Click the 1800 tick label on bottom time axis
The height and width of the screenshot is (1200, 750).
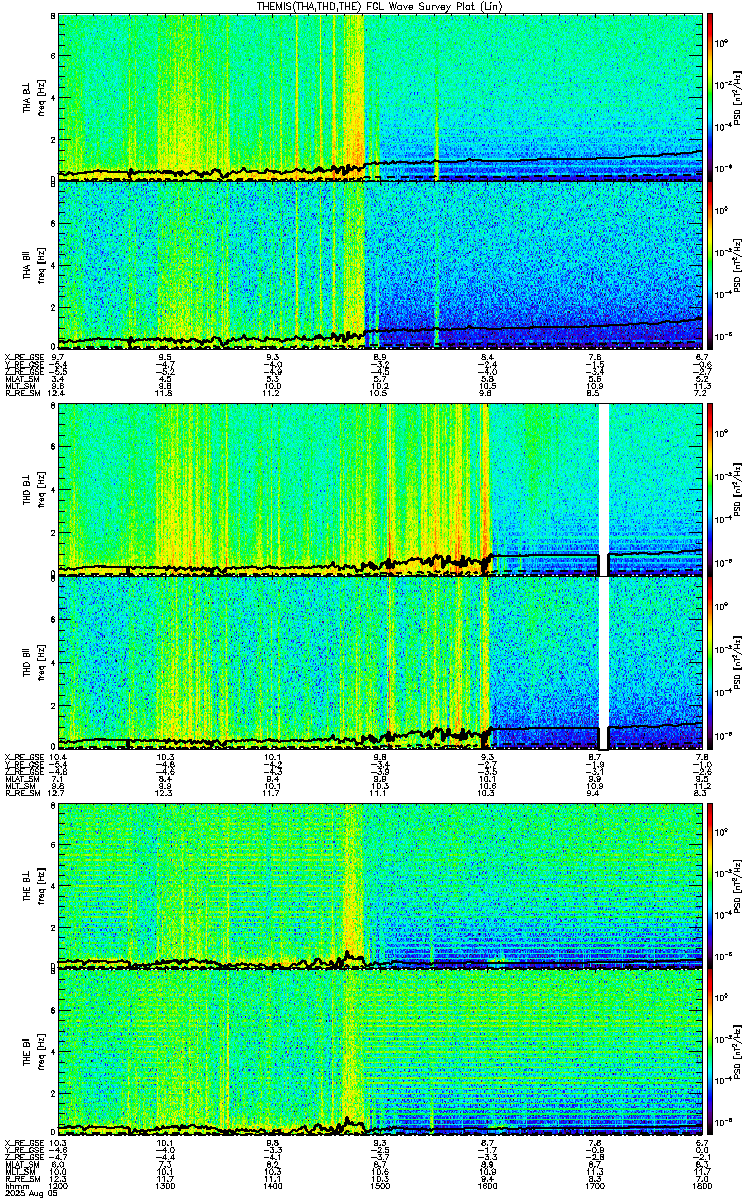tap(701, 1185)
